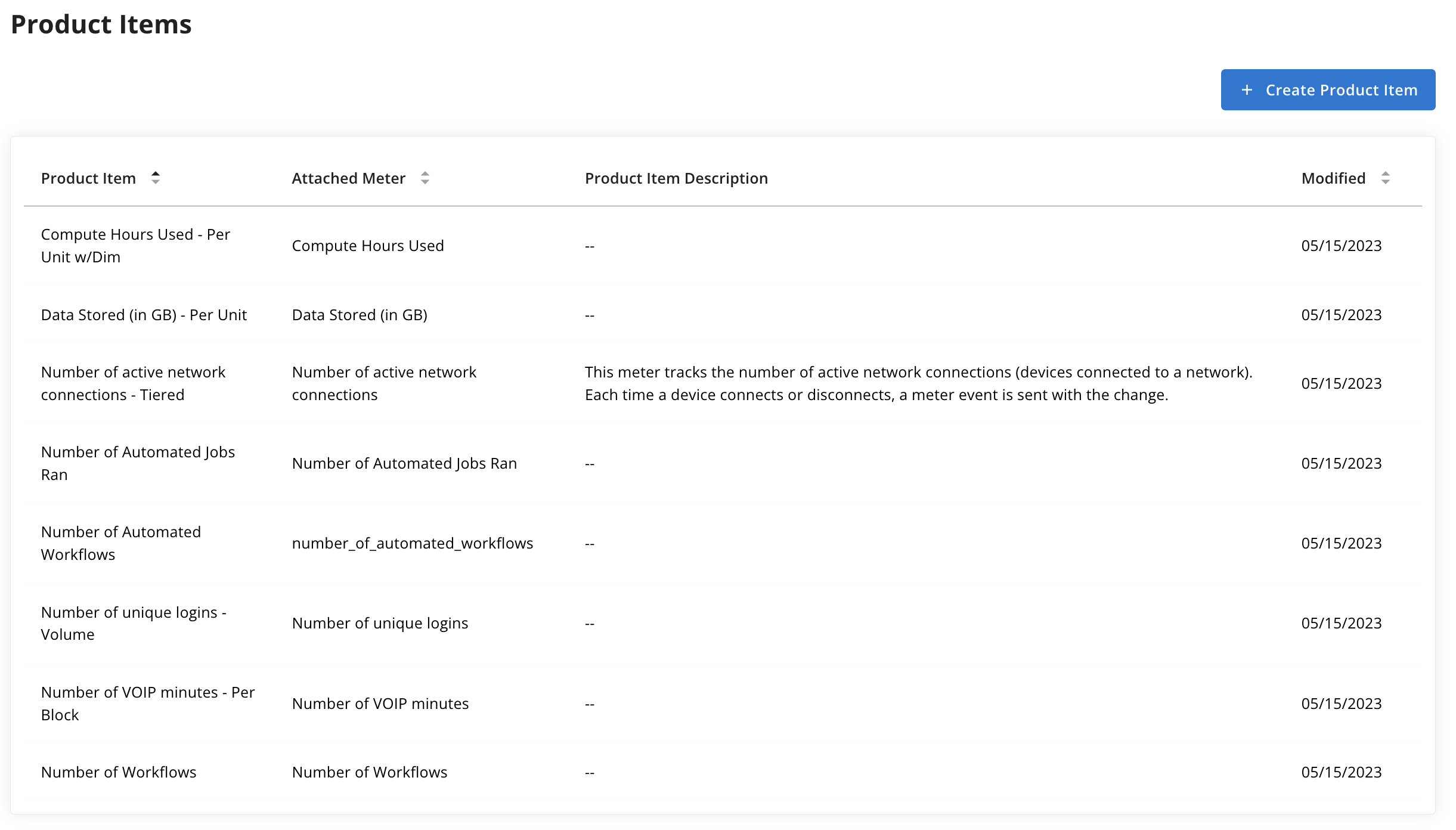
Task: Select Number of active network connections - Tiered
Action: (133, 383)
